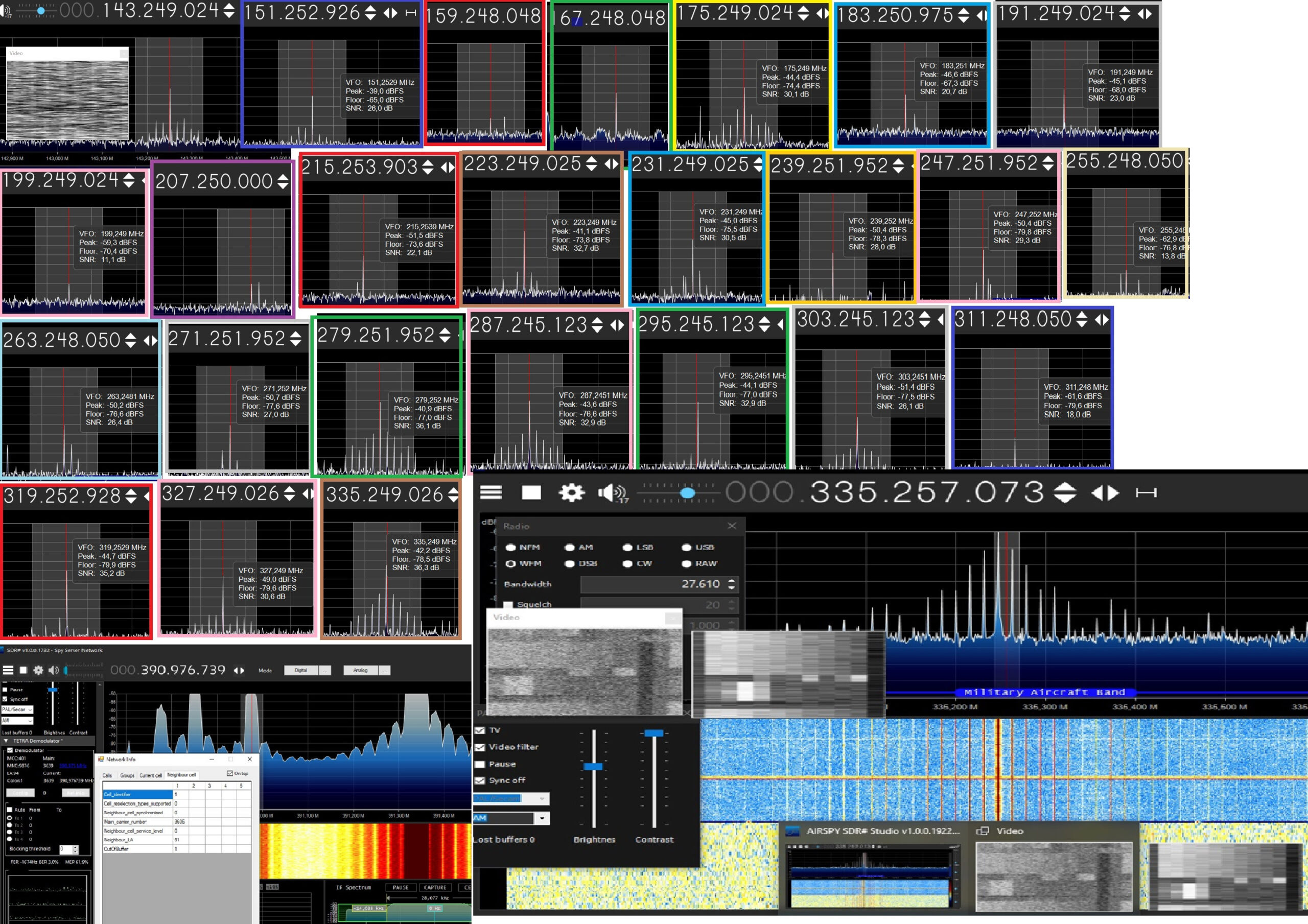The height and width of the screenshot is (924, 1308).
Task: Open hamburger menu beside 335.257.073 frequency
Action: pyautogui.click(x=491, y=492)
